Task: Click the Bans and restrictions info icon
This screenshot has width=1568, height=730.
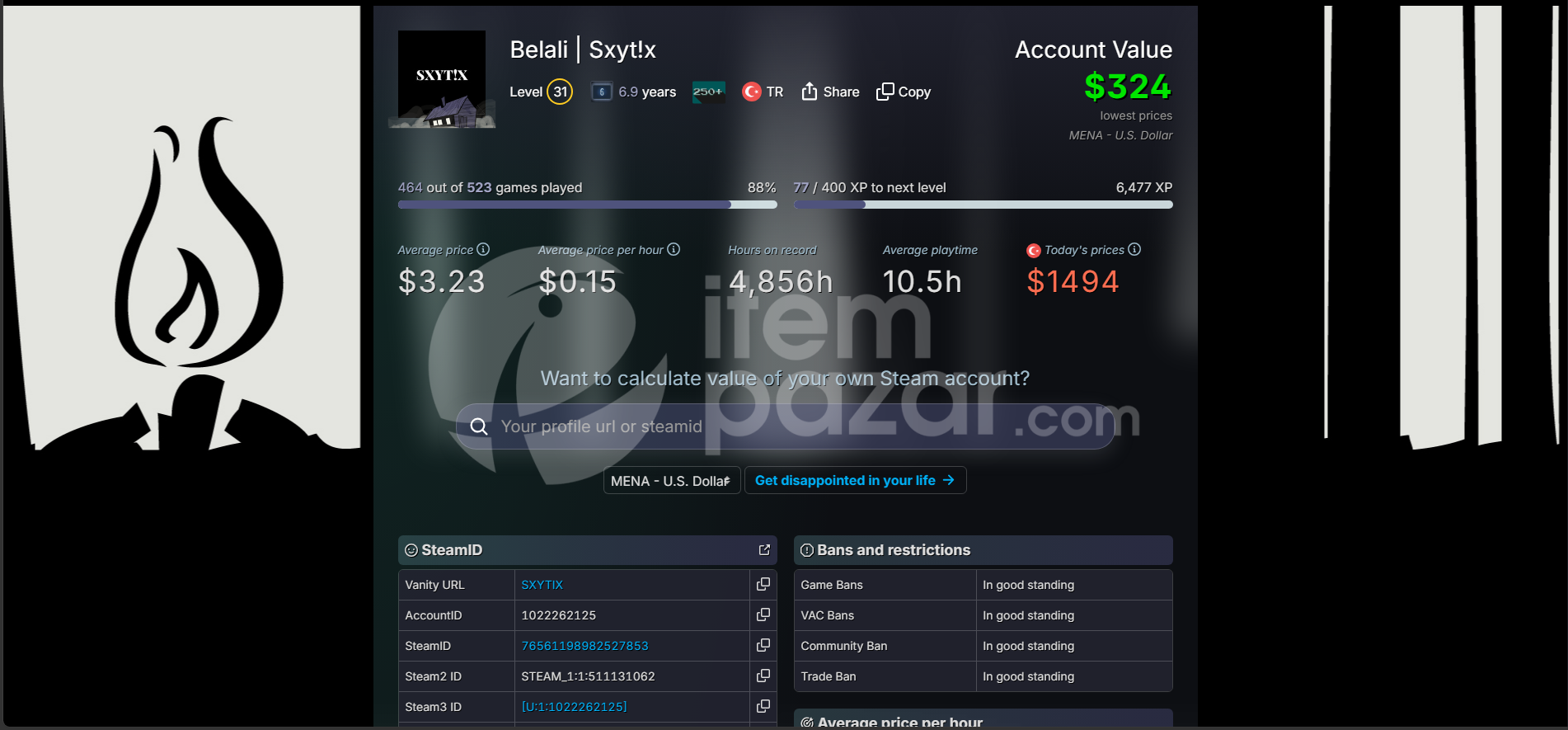Action: 807,550
